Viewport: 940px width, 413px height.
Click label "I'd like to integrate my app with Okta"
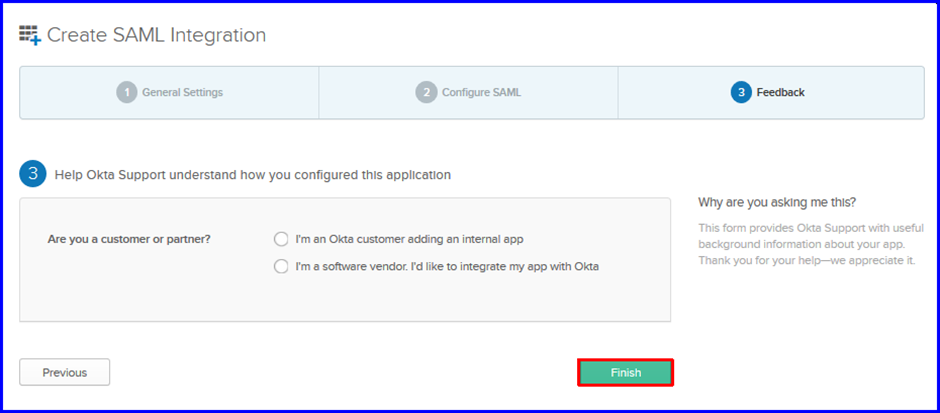503,267
